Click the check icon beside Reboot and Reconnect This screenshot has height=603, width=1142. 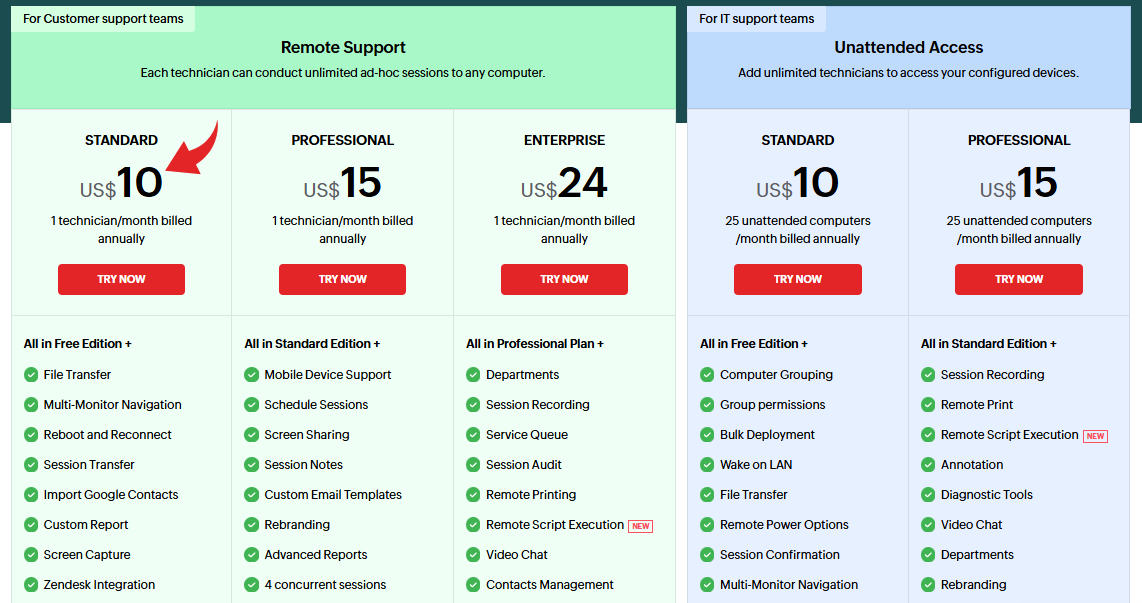31,435
